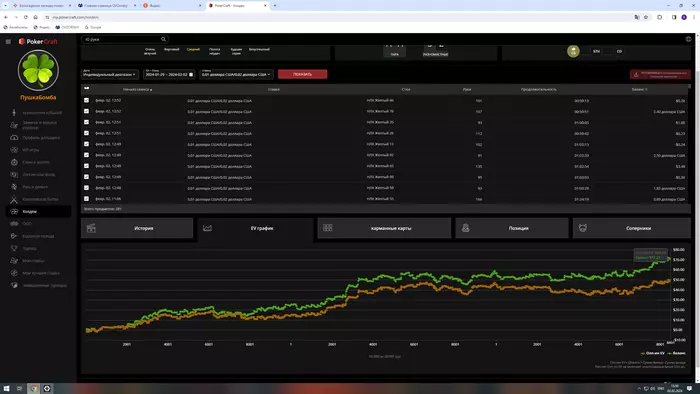Screen dimensions: 700x394
Task: Open Task View on the taskbar
Action: coord(19,388)
